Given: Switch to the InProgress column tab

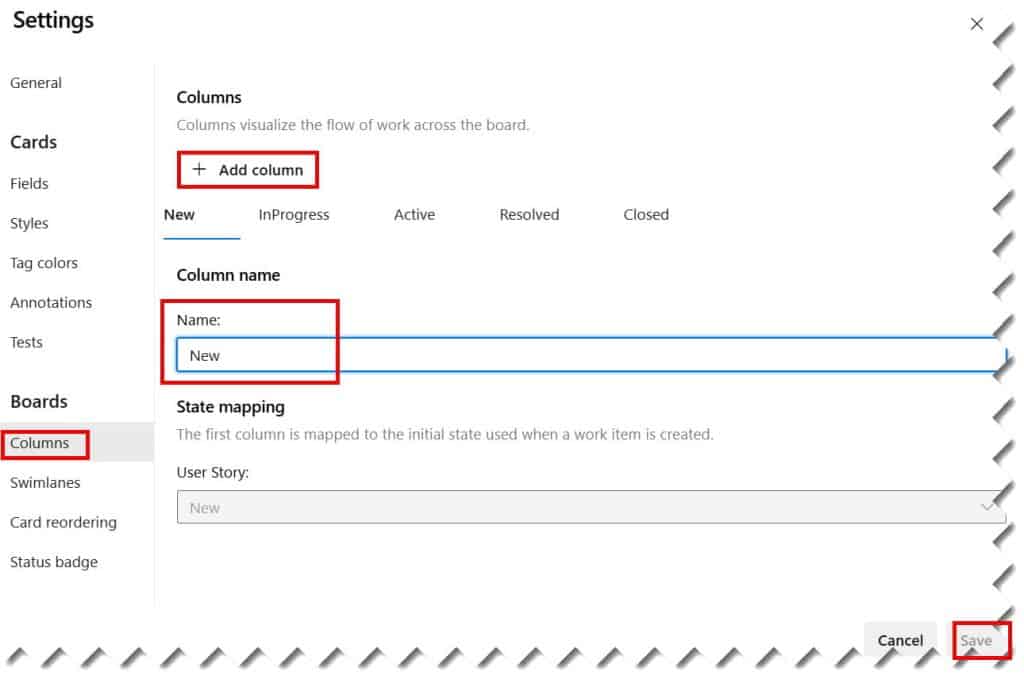Looking at the screenshot, I should (293, 214).
